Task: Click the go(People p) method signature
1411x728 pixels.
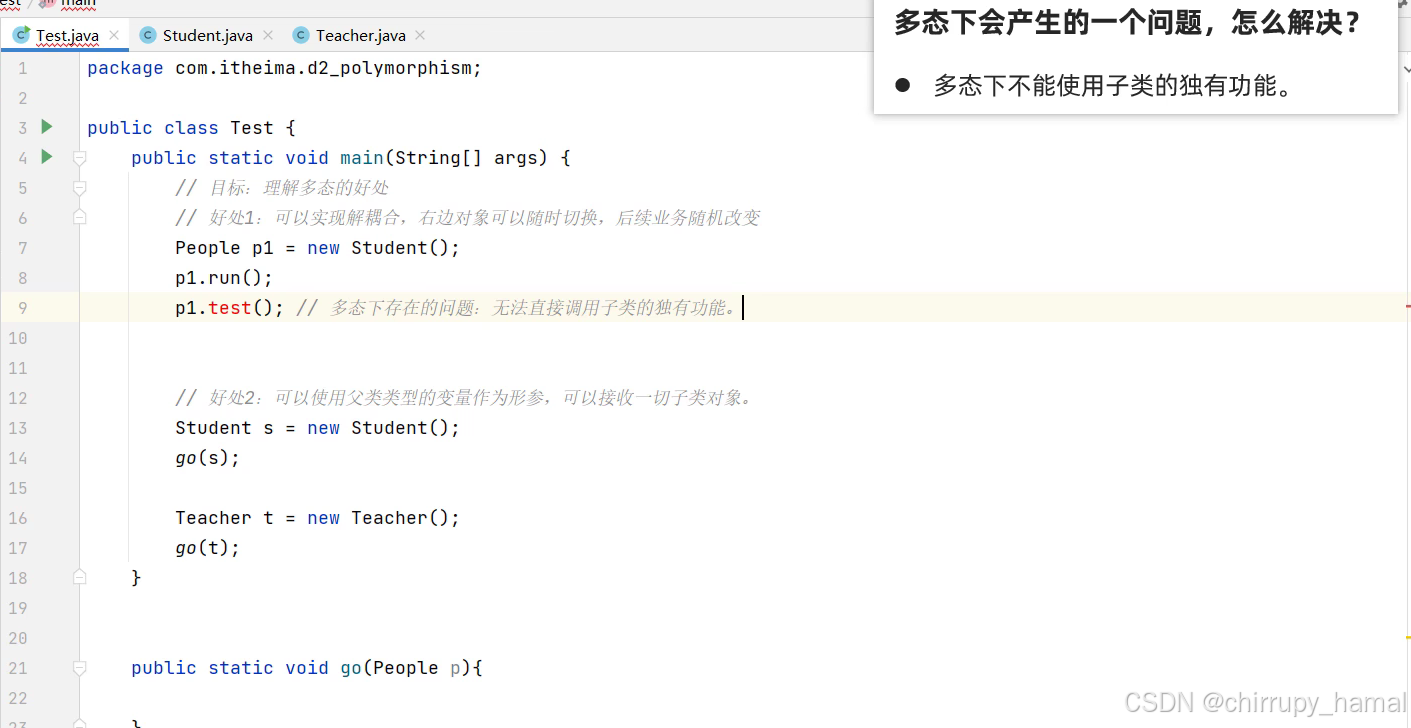Action: point(307,668)
